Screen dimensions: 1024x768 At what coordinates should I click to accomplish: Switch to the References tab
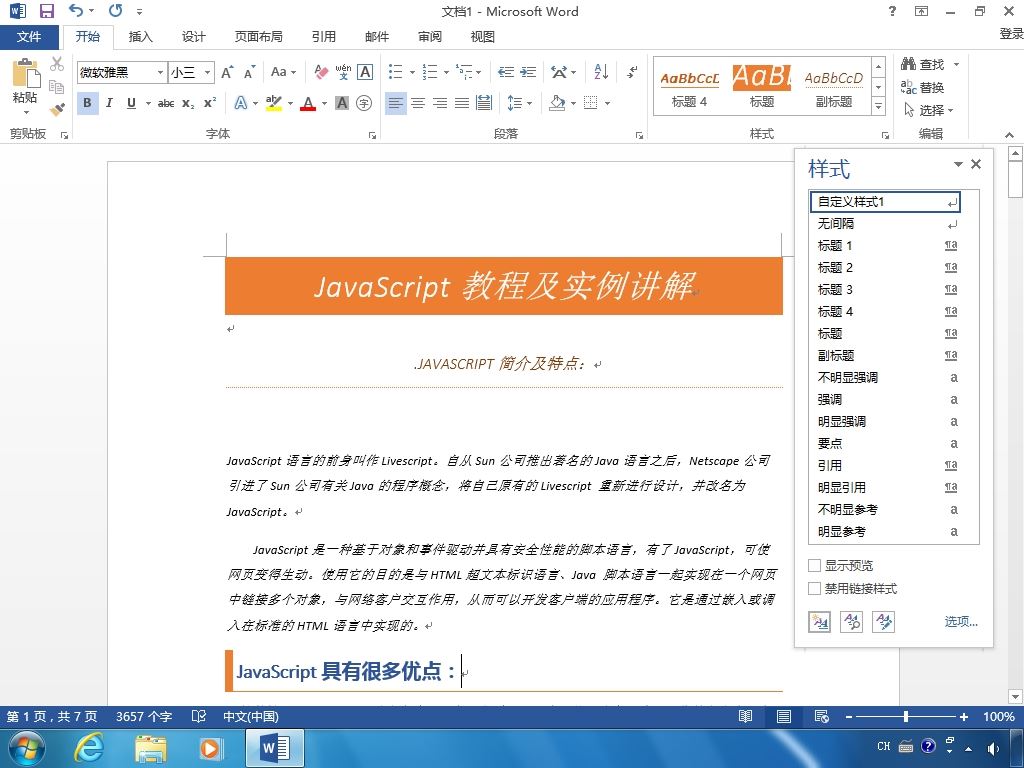(x=323, y=37)
